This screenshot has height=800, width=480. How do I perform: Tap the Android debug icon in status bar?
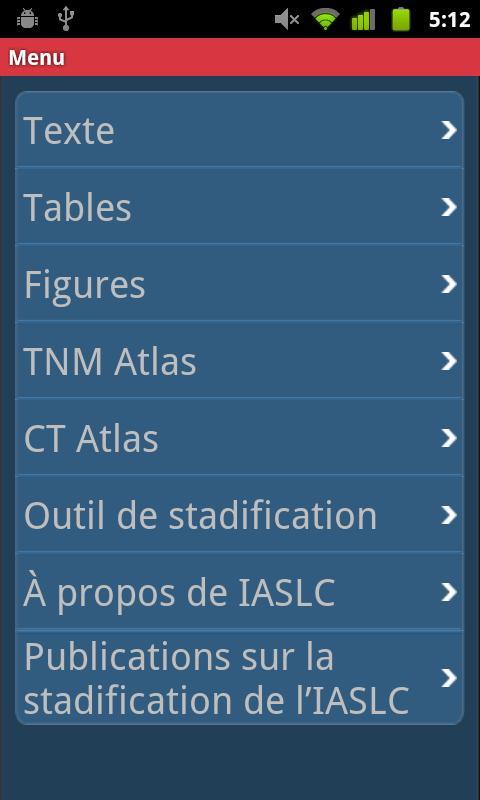(28, 19)
